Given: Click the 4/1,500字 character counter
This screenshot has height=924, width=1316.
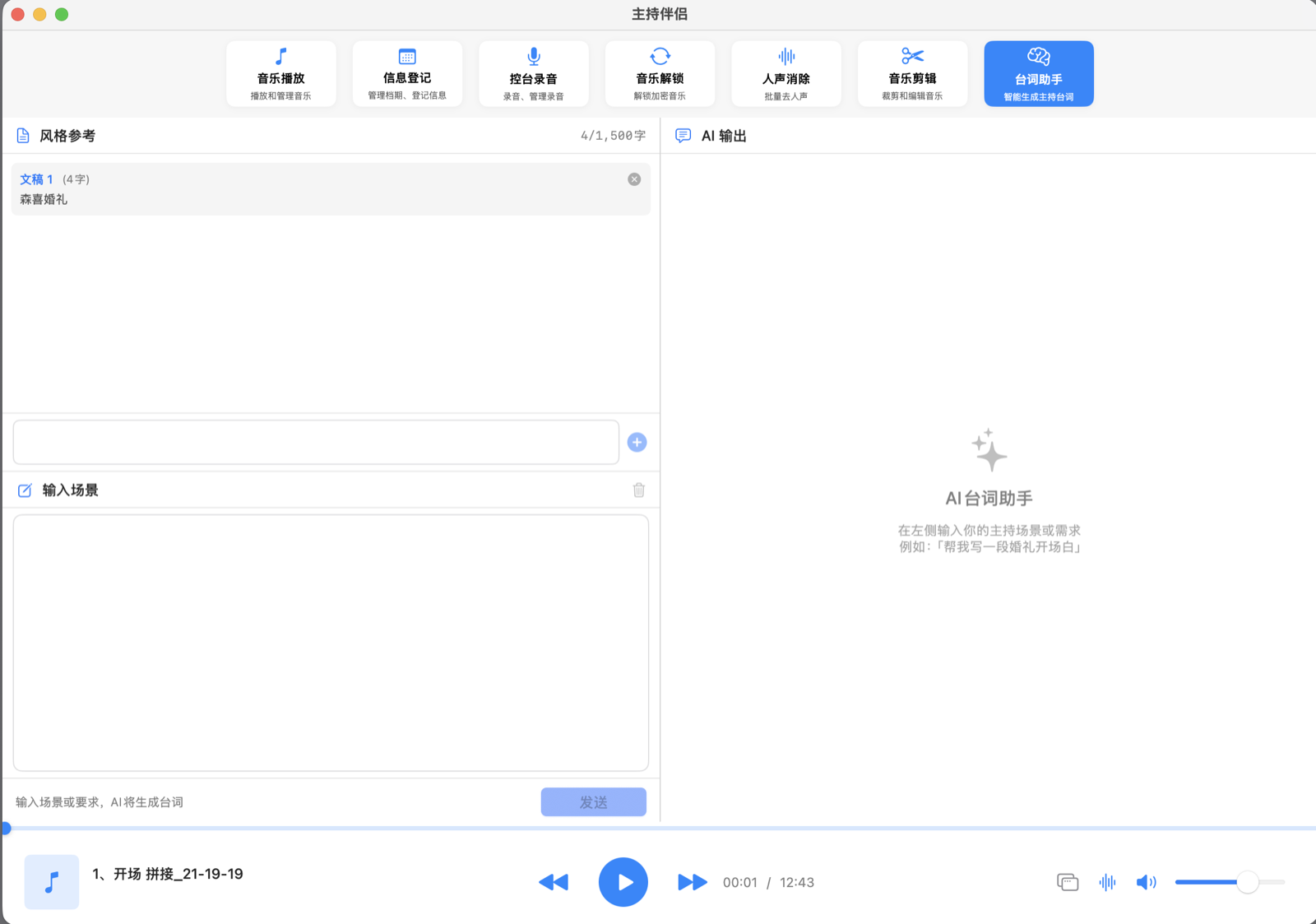Looking at the screenshot, I should point(613,136).
